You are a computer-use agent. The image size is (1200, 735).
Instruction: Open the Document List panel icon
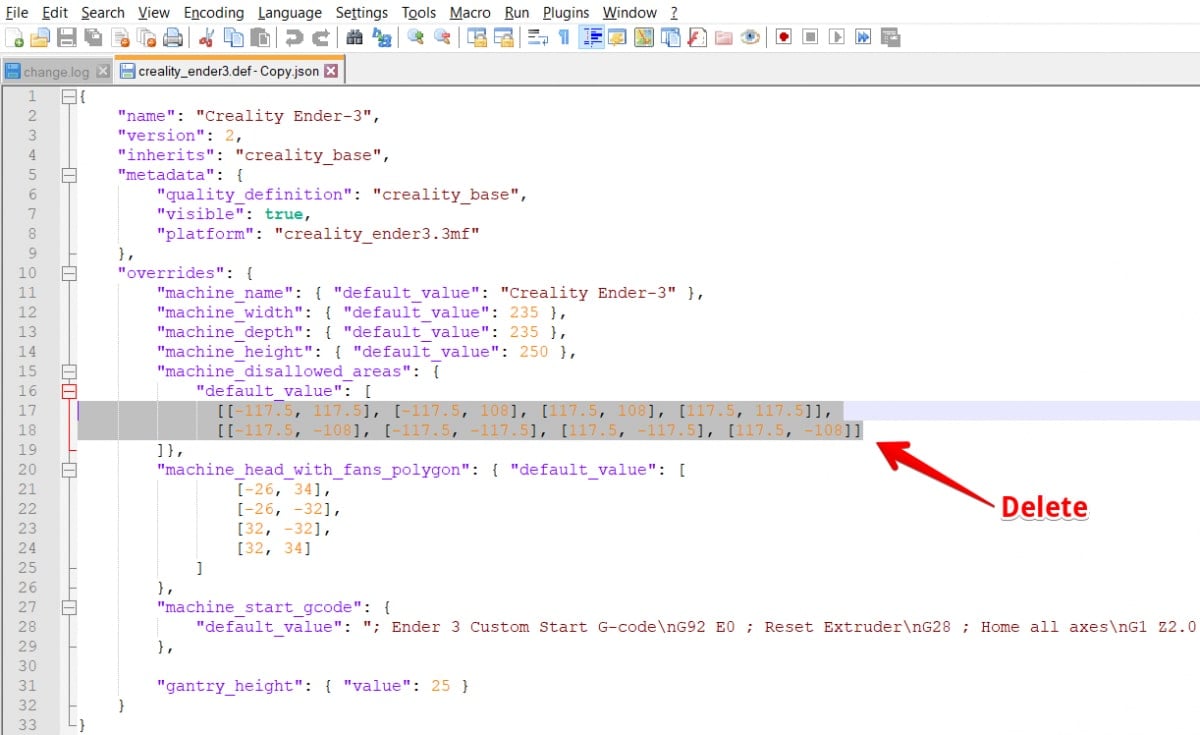point(670,38)
